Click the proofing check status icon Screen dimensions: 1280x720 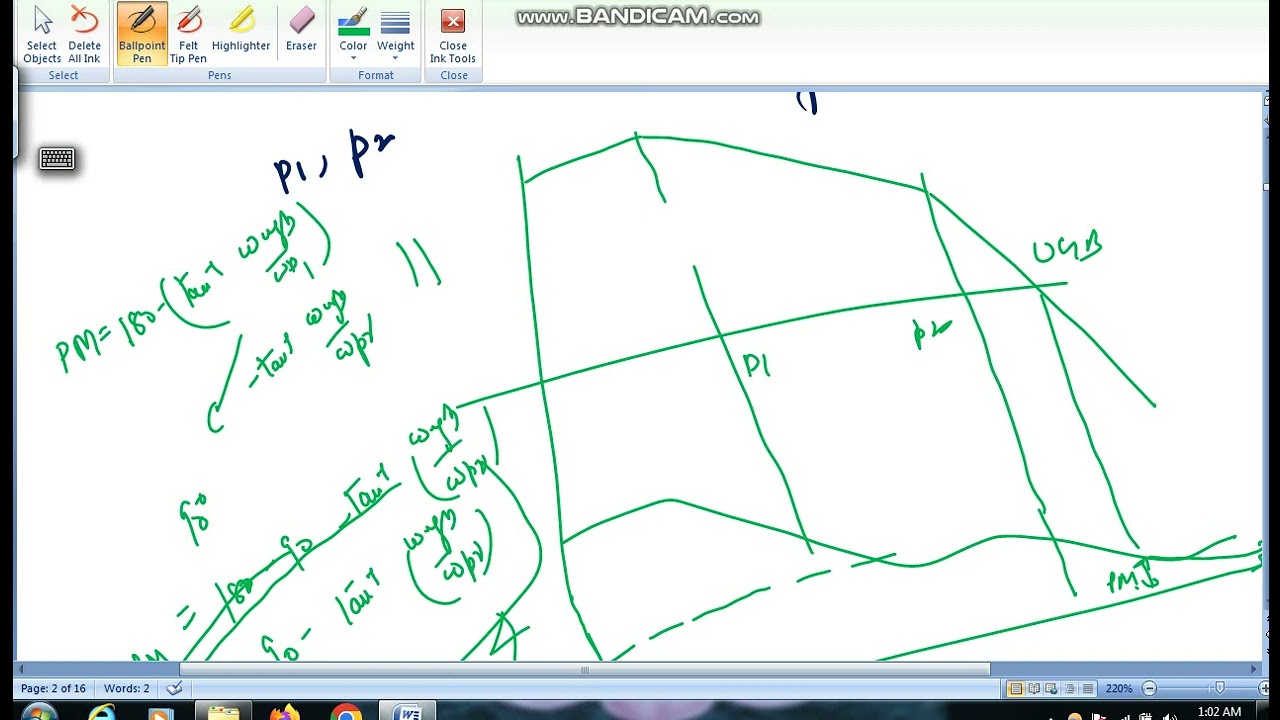point(175,688)
